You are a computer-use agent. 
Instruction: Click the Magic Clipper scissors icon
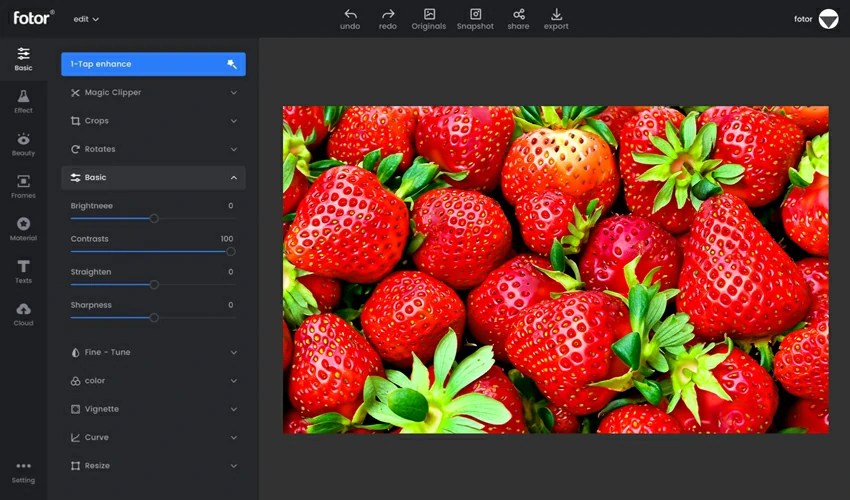75,93
